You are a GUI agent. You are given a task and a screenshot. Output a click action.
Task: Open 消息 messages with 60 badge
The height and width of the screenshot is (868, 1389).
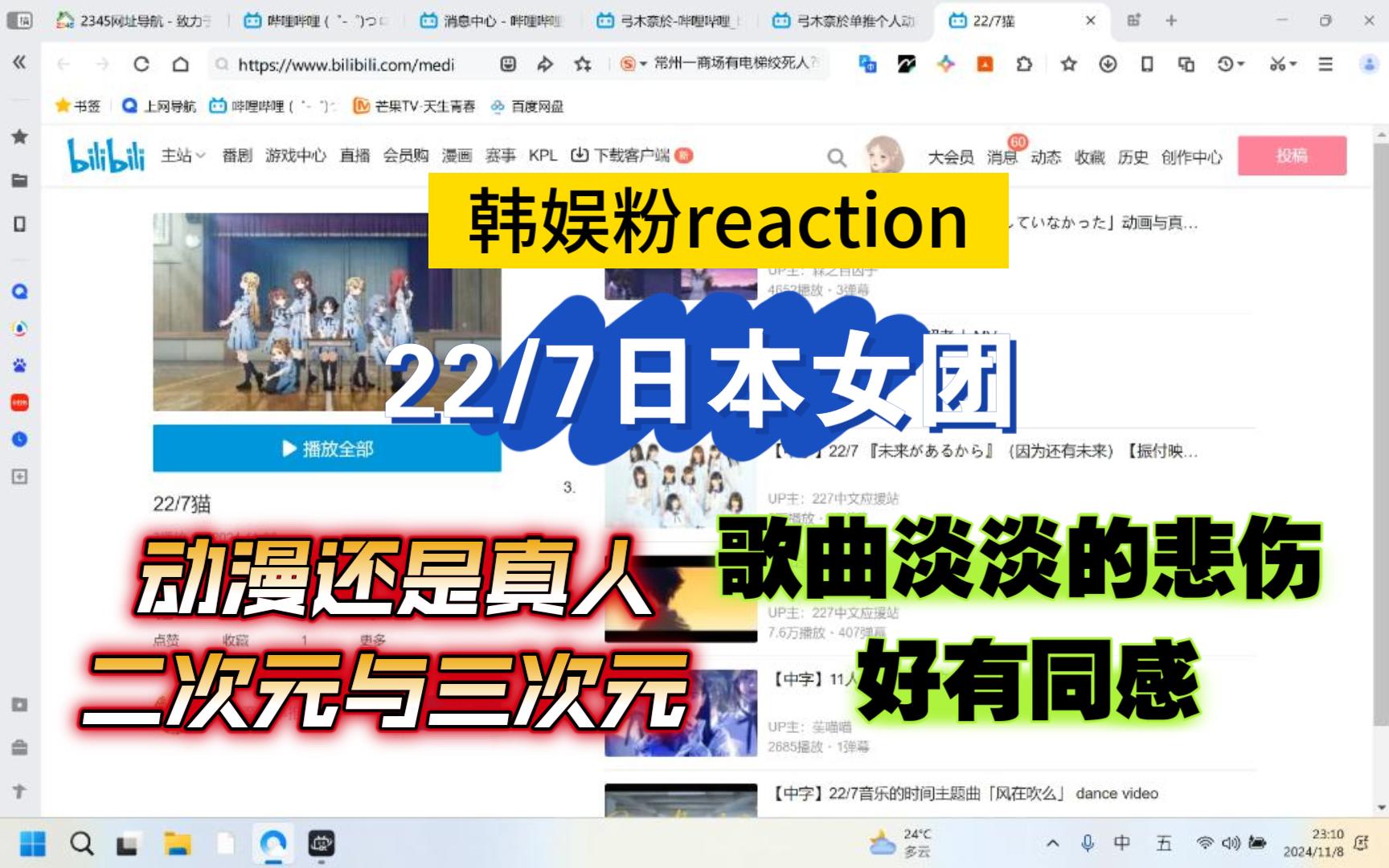(x=1002, y=158)
